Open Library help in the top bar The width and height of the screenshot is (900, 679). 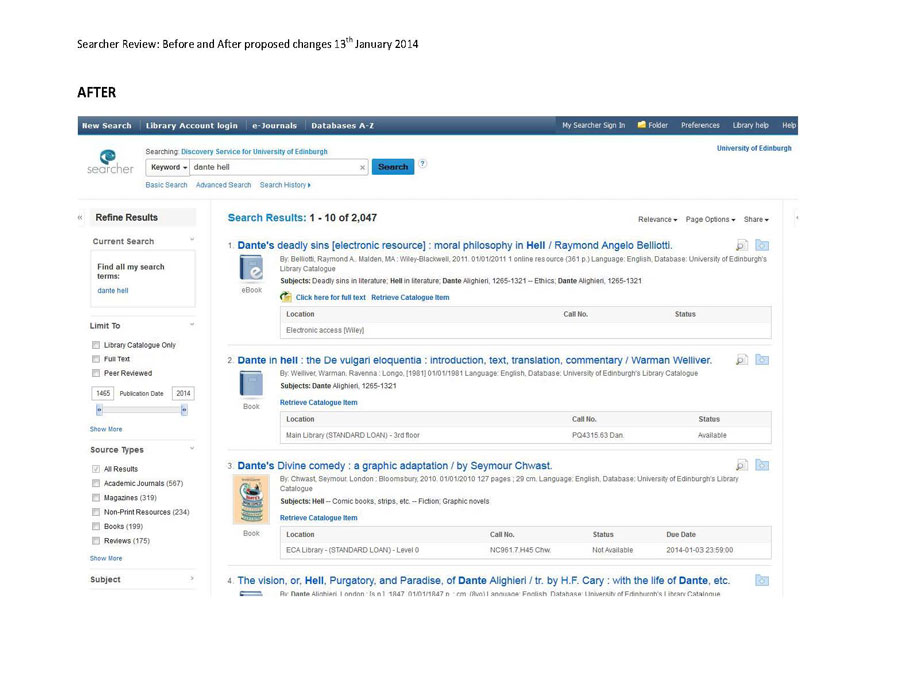pyautogui.click(x=750, y=125)
